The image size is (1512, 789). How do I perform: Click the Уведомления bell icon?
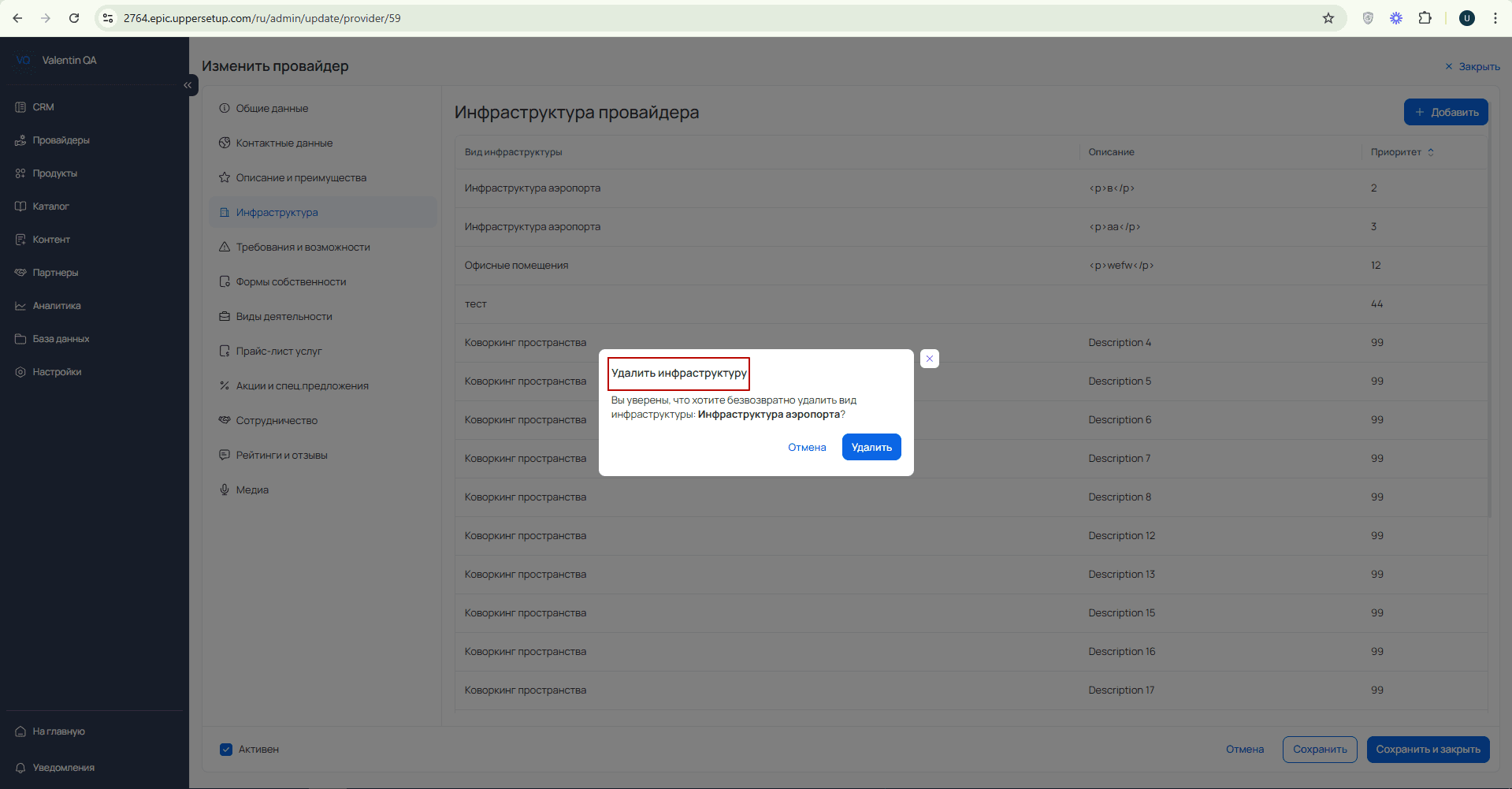[x=20, y=768]
